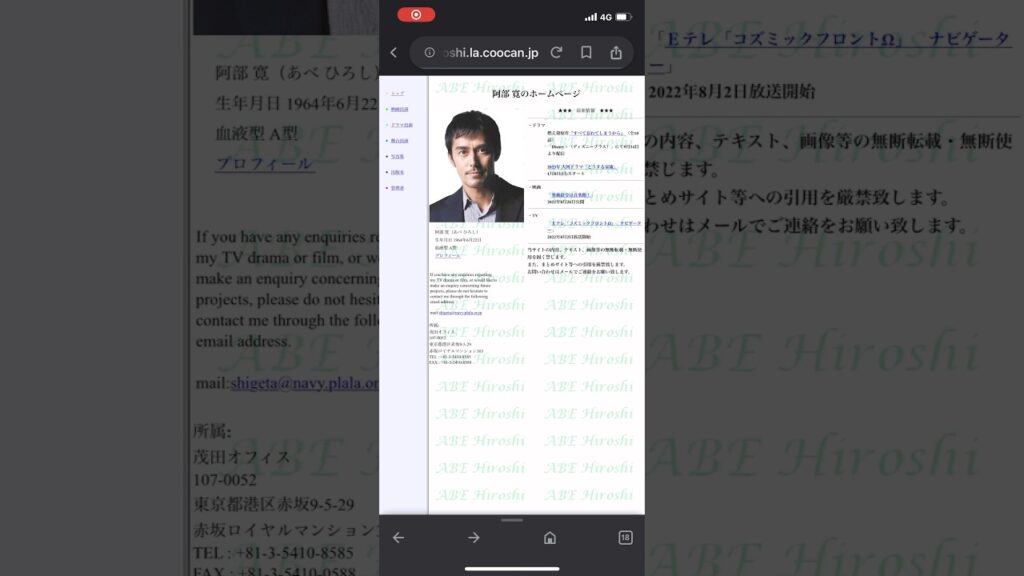Open the ドラマ出演 sidebar menu link
This screenshot has width=1024, height=576.
tap(400, 125)
